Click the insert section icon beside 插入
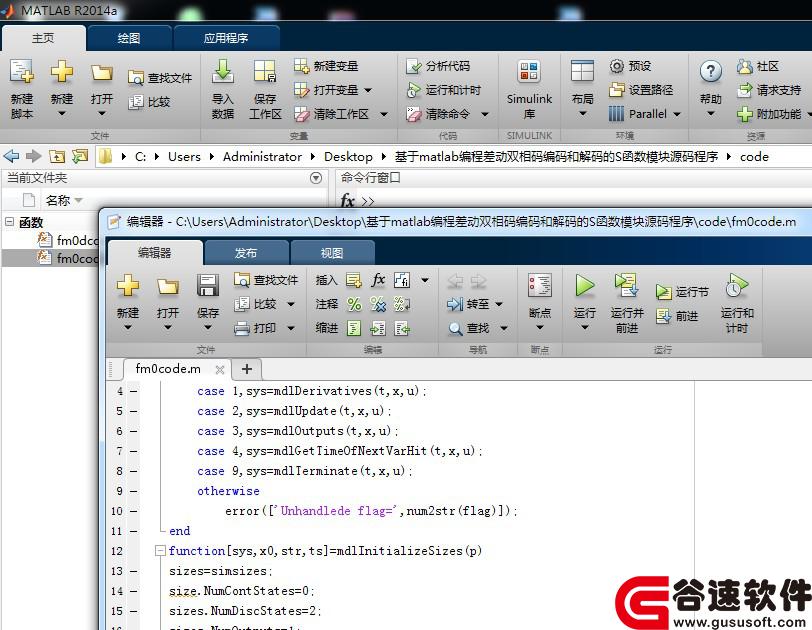Viewport: 812px width, 630px height. (354, 280)
